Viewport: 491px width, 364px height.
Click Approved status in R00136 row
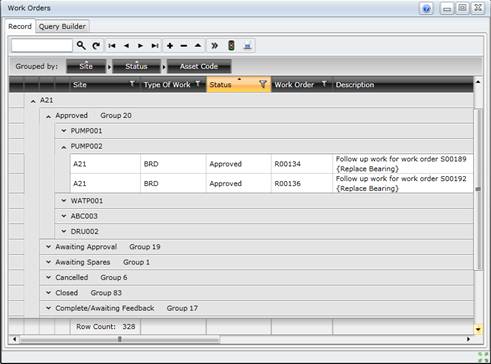coord(239,184)
